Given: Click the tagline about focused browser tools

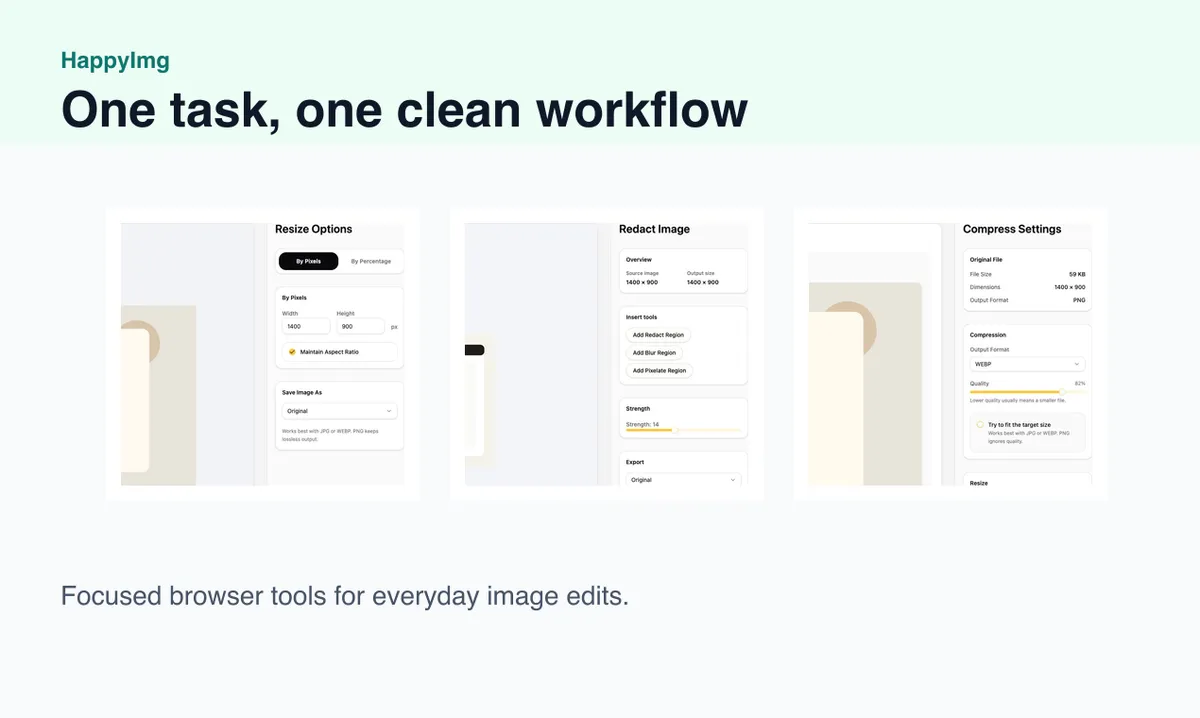Looking at the screenshot, I should click(x=345, y=596).
